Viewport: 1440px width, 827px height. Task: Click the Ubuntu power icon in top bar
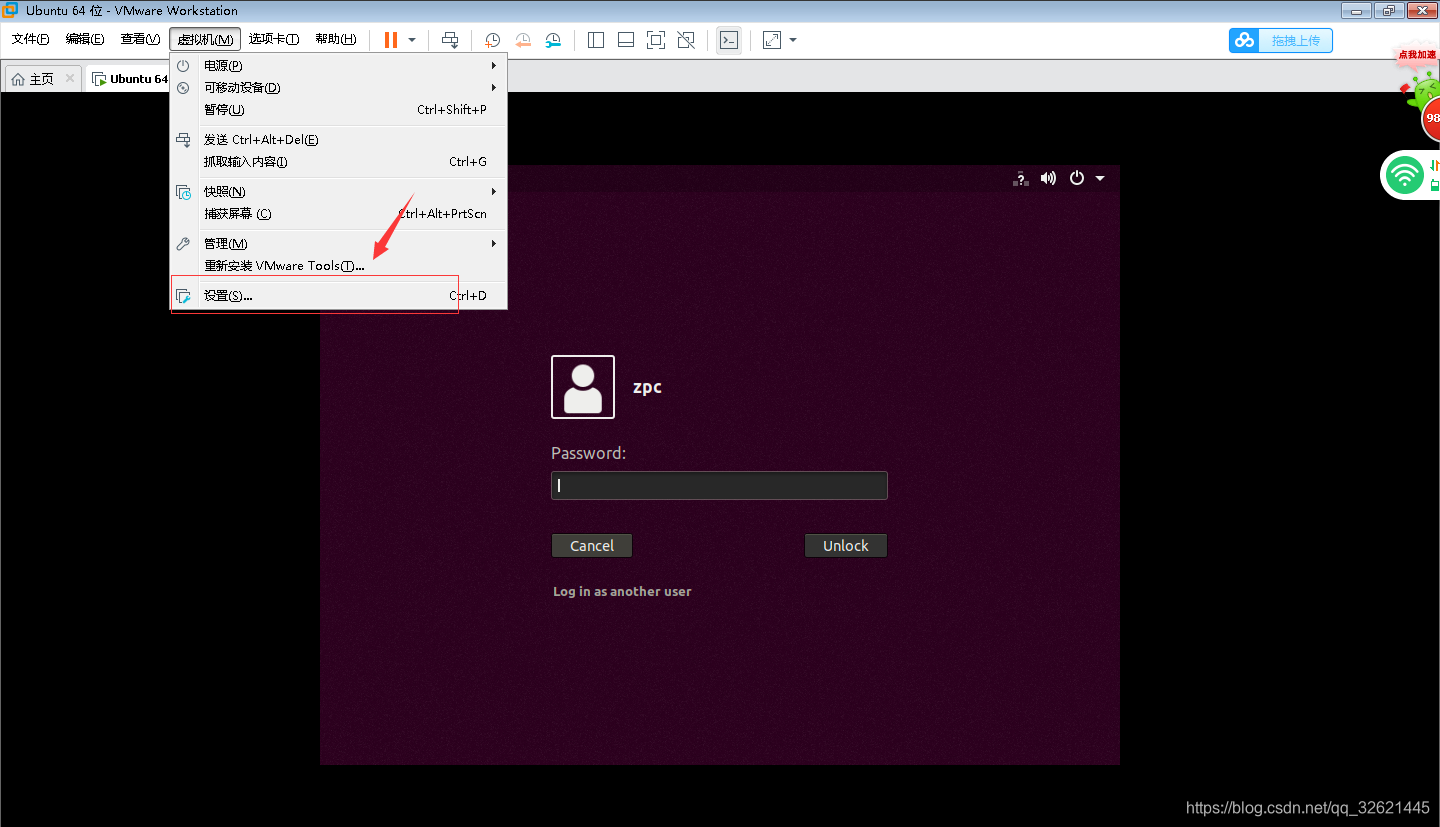point(1077,178)
